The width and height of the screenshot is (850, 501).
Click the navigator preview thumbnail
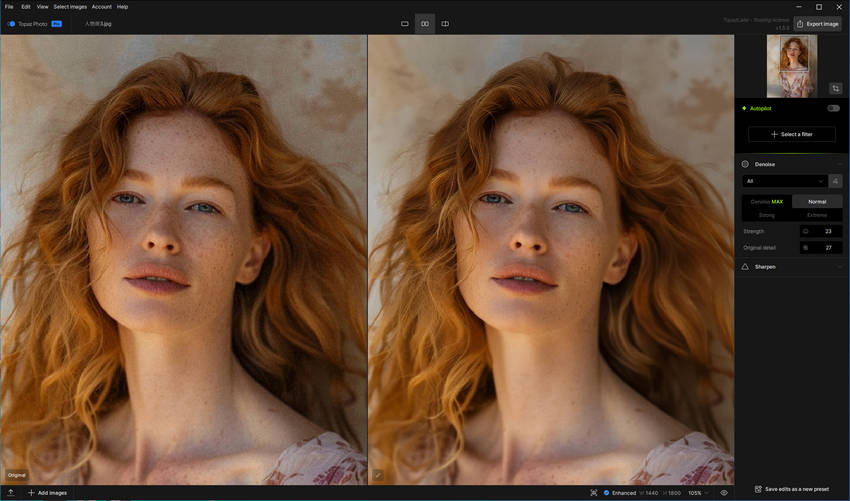tap(791, 66)
